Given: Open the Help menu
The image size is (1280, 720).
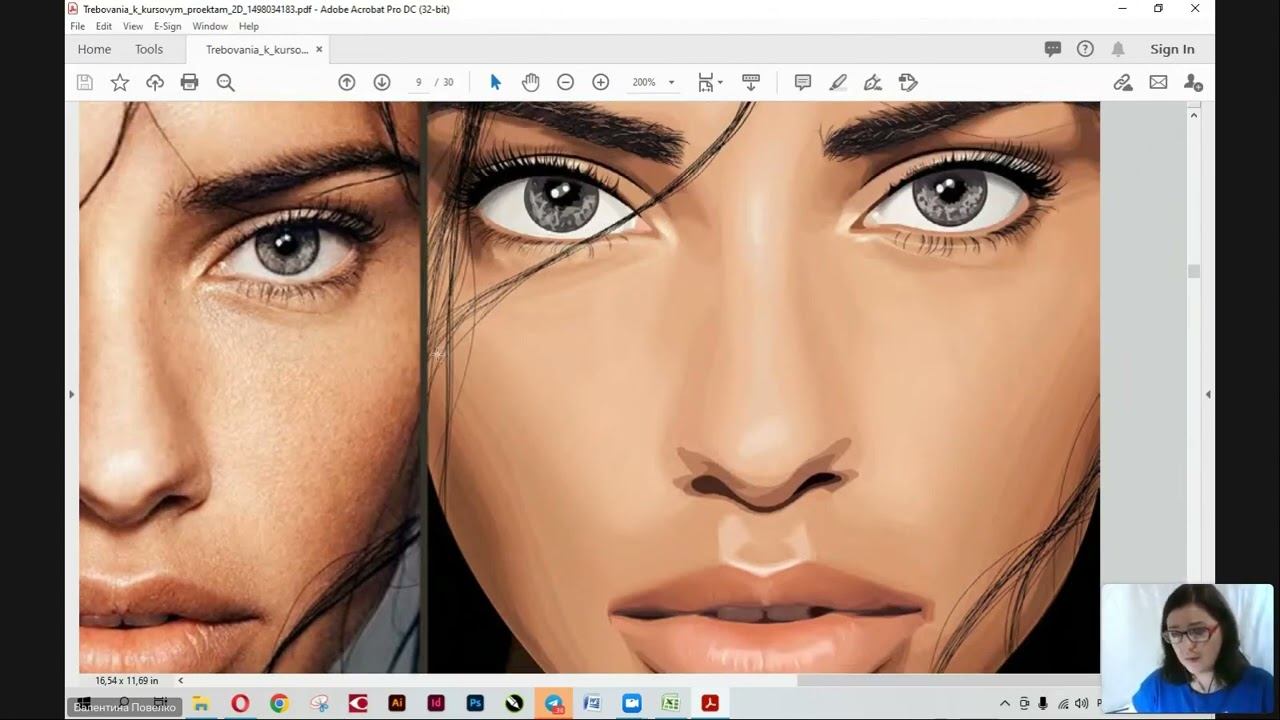Looking at the screenshot, I should (x=249, y=27).
